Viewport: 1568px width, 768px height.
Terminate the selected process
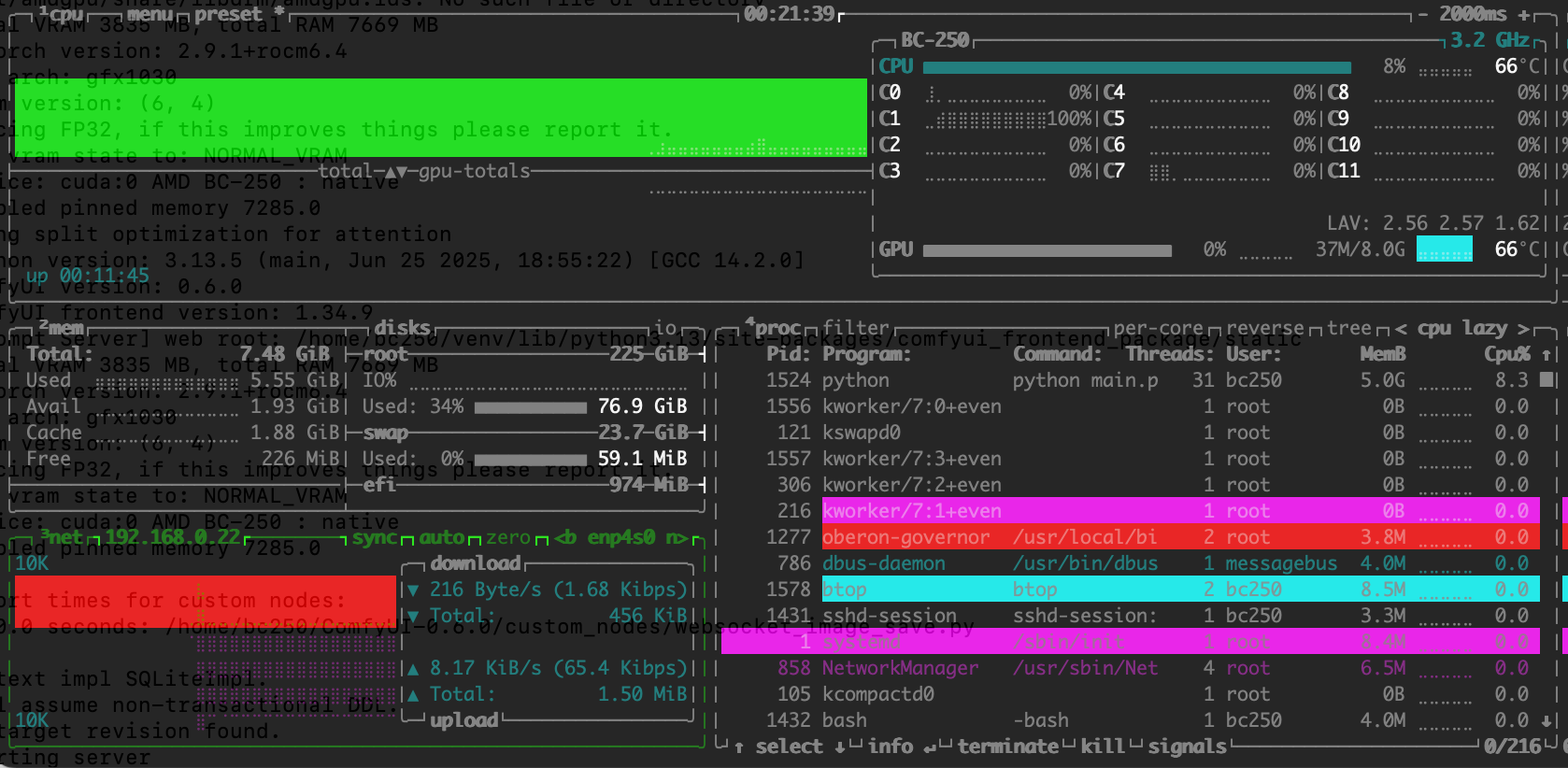[1007, 747]
